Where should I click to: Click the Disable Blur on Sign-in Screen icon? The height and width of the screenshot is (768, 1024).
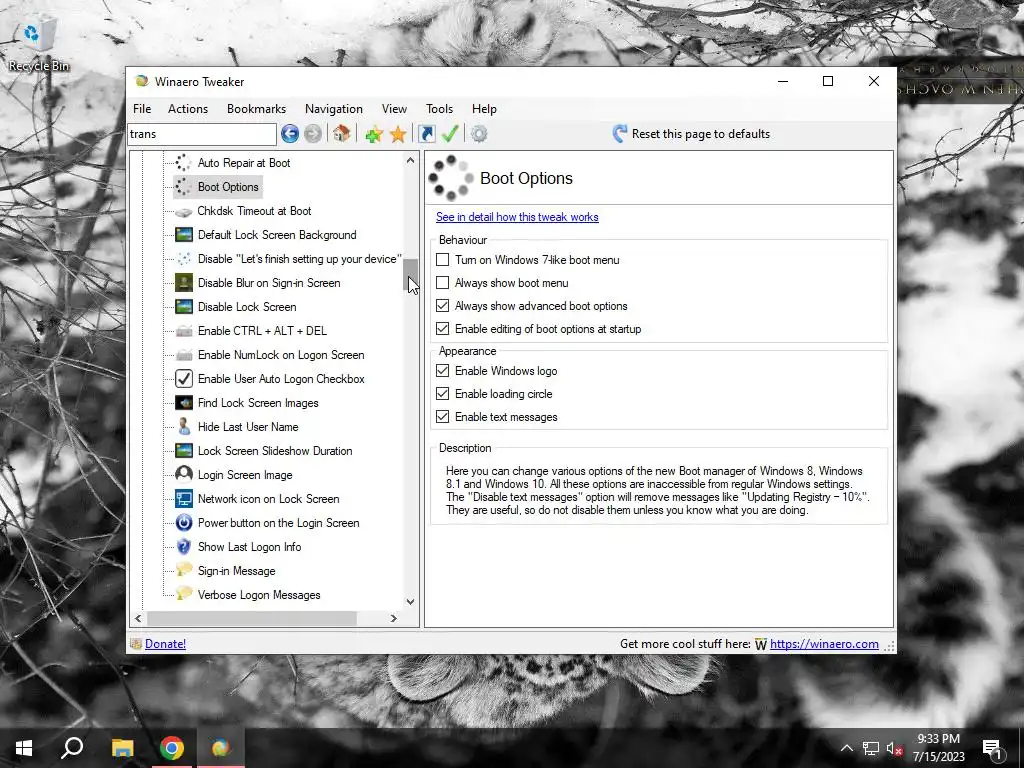coord(184,283)
